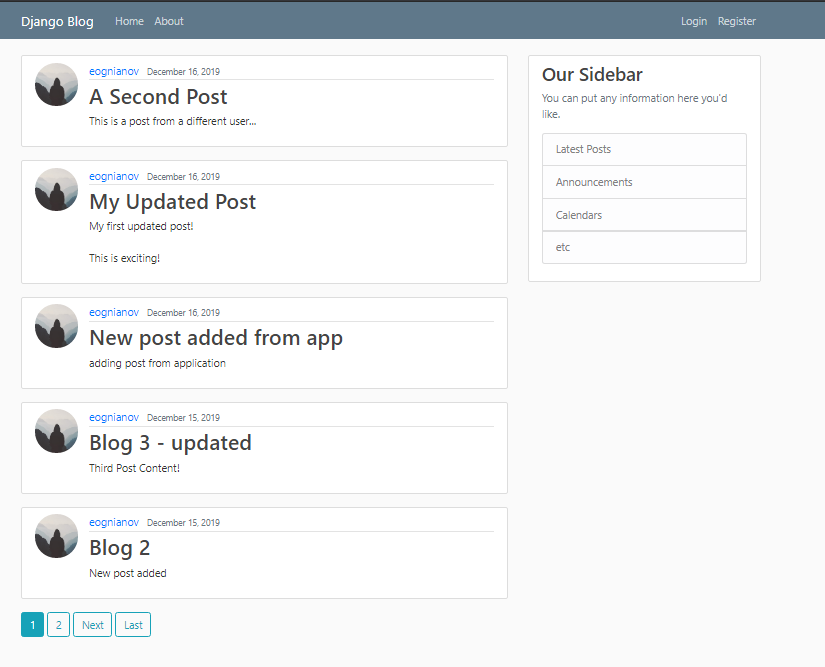Viewport: 825px width, 667px height.
Task: Click avatar image of A Second Post
Action: coord(56,84)
